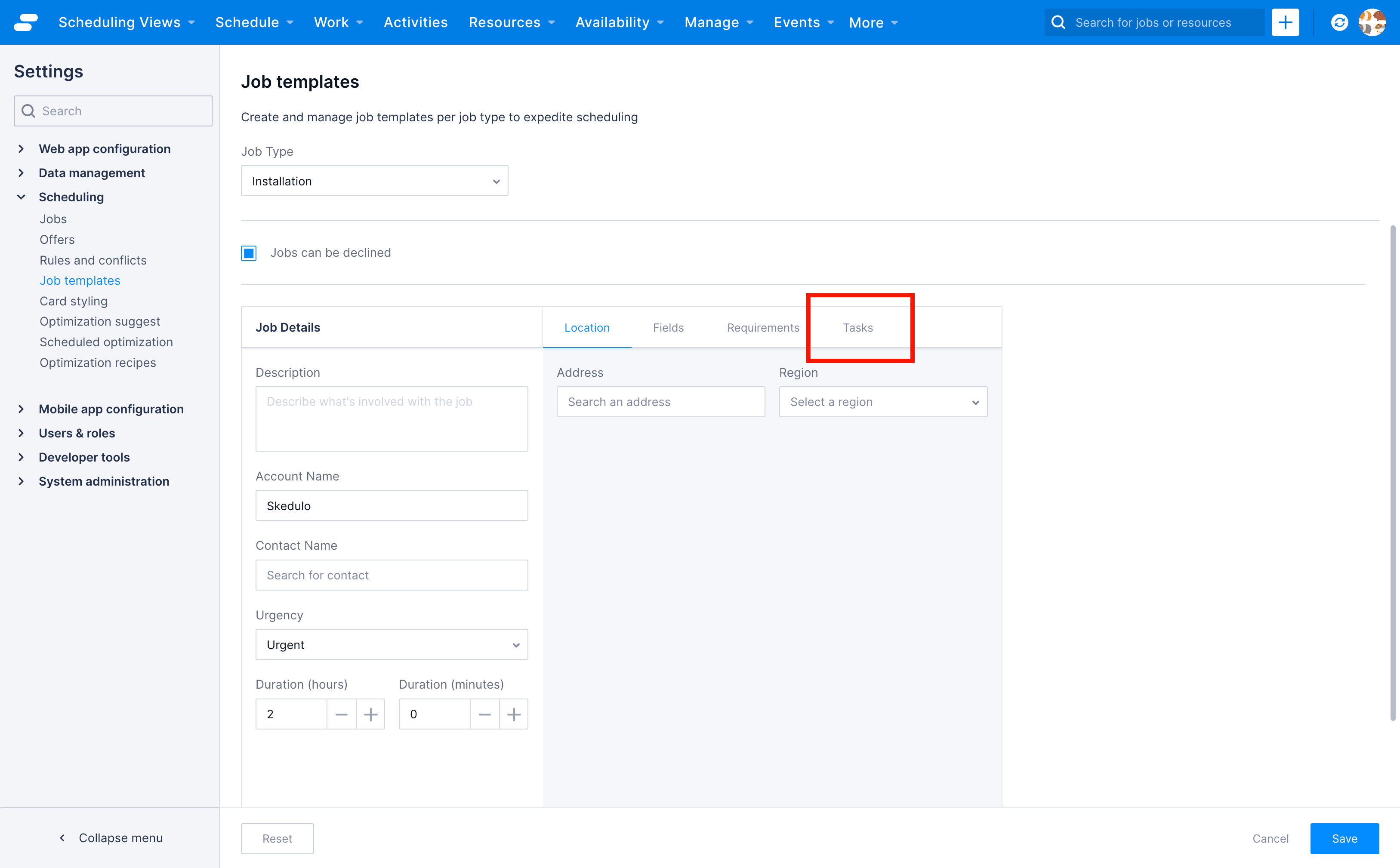Increase Duration hours with the plus stepper
Viewport: 1400px width, 868px height.
point(370,714)
